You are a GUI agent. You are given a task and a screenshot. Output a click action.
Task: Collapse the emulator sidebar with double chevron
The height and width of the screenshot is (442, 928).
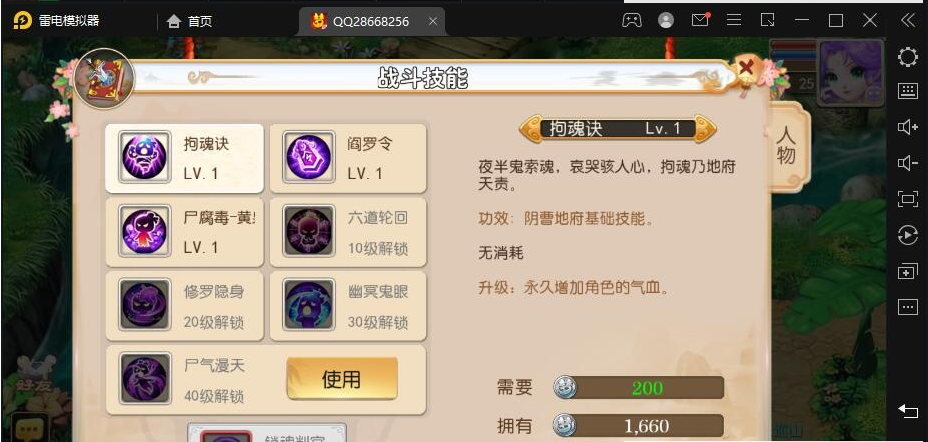908,21
